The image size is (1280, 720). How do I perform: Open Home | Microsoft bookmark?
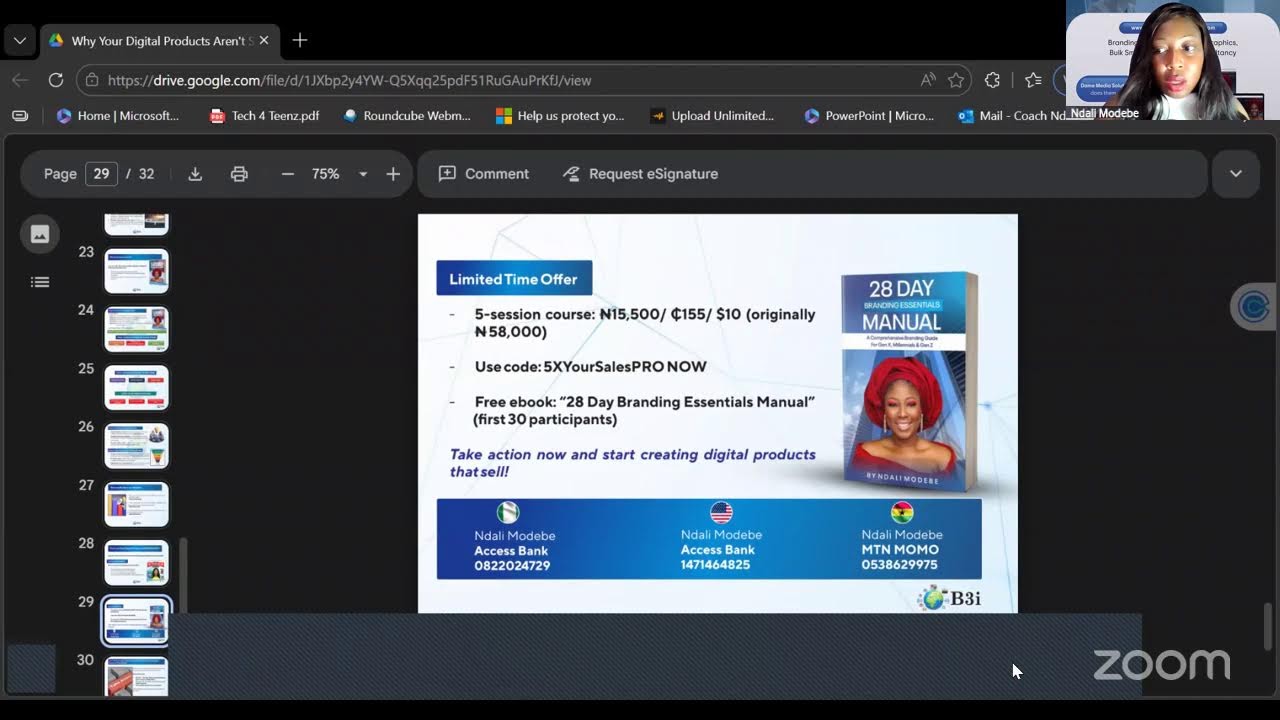[117, 116]
